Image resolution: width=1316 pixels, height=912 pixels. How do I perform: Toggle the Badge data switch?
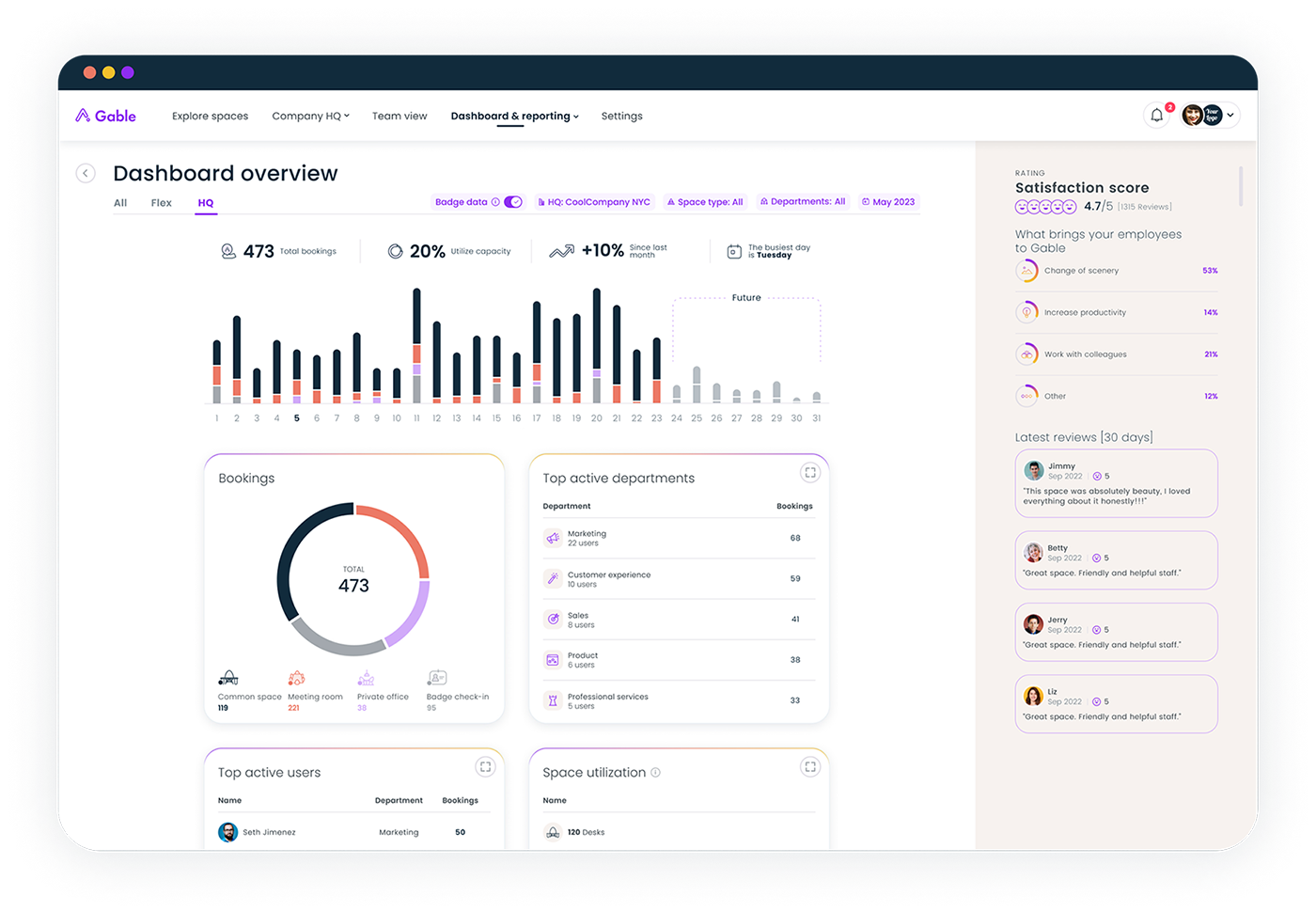[513, 202]
